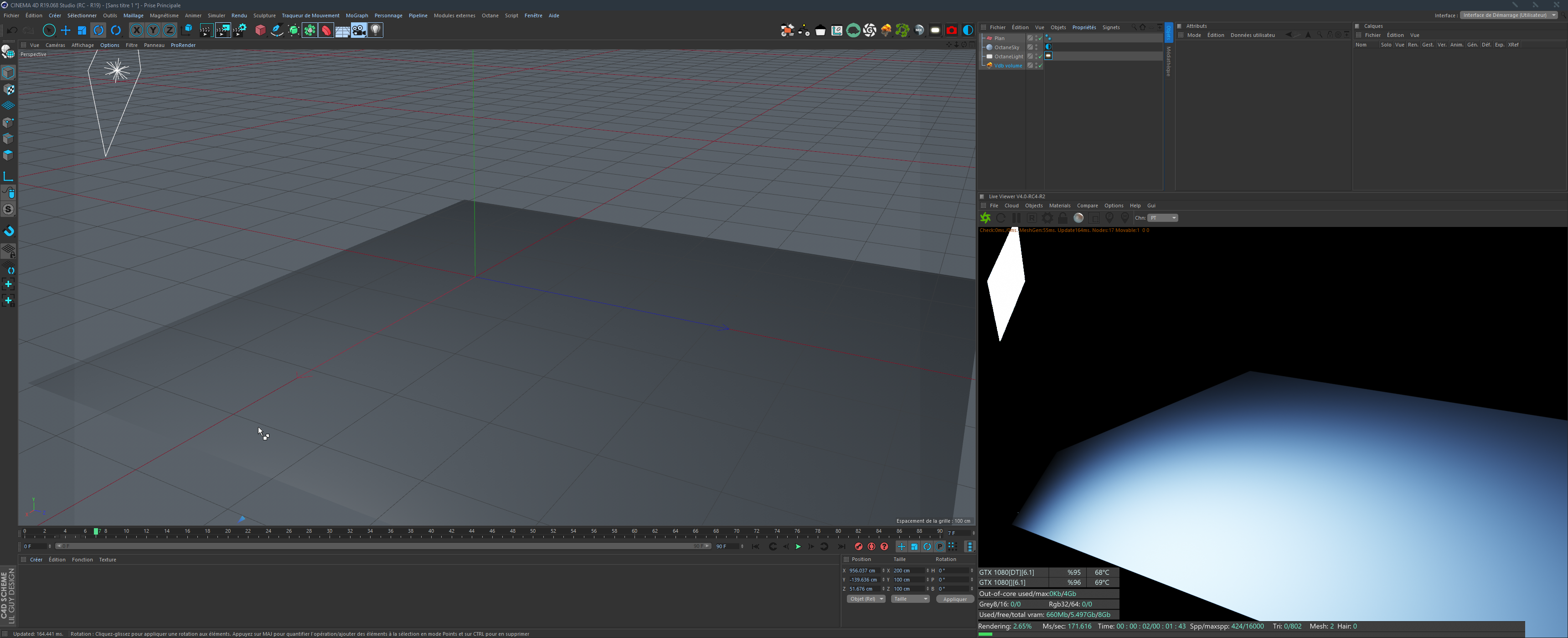The image size is (1568, 638).
Task: Click the Octane camera red icon
Action: [x=951, y=31]
